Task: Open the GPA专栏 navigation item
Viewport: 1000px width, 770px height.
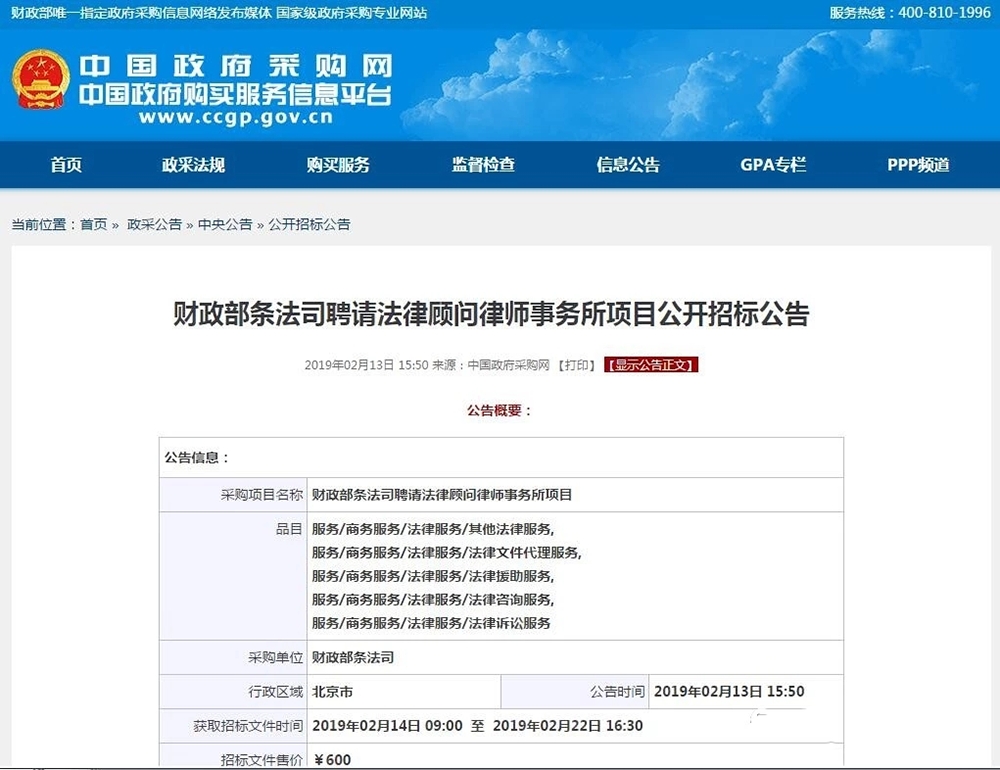Action: click(773, 165)
